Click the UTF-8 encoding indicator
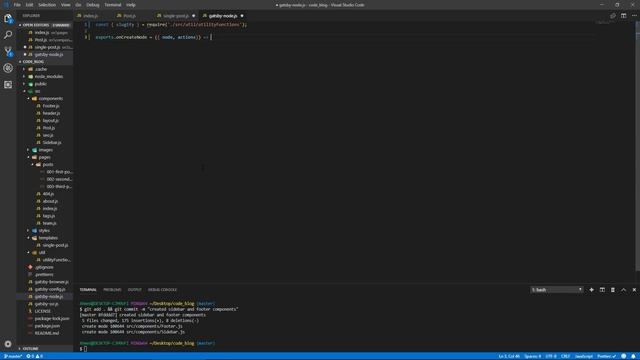 pyautogui.click(x=551, y=356)
